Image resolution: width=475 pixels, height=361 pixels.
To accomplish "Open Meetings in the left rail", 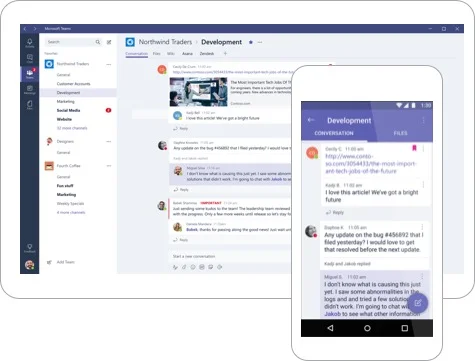I will coord(30,89).
